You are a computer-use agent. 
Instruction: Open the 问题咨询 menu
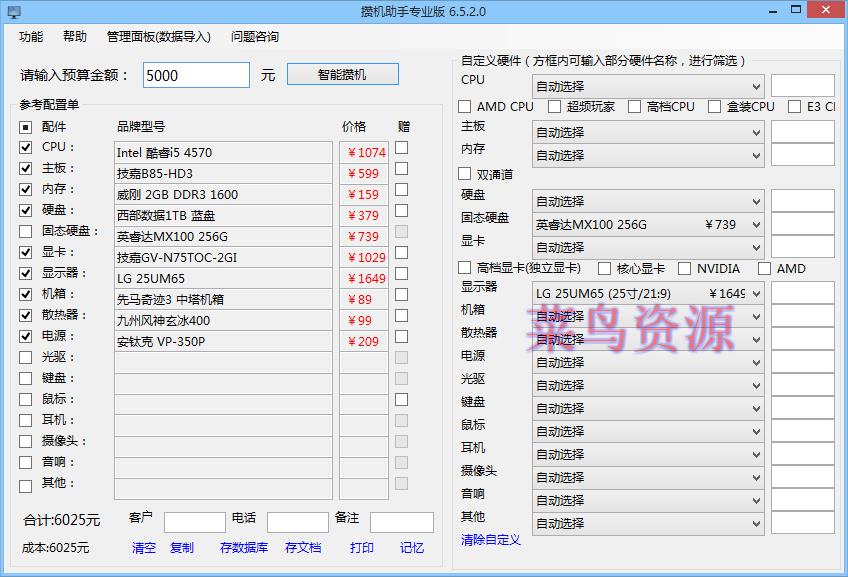point(255,37)
